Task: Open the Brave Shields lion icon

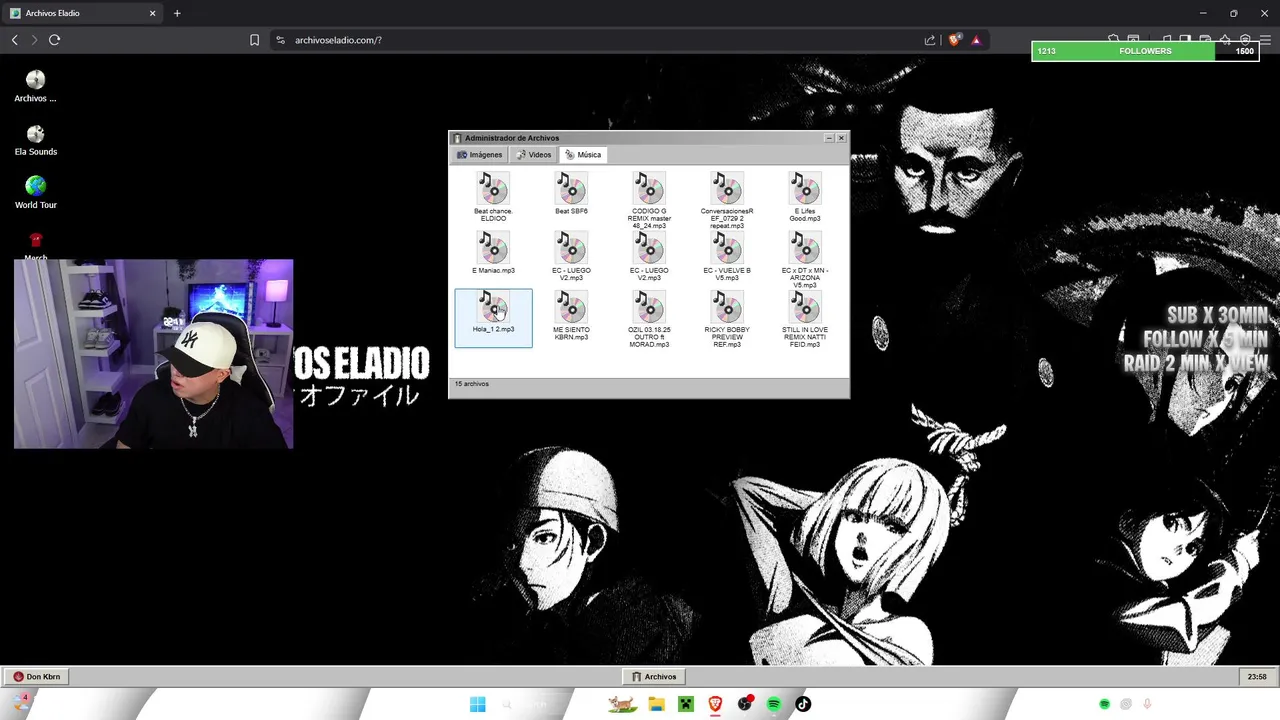Action: (x=955, y=40)
